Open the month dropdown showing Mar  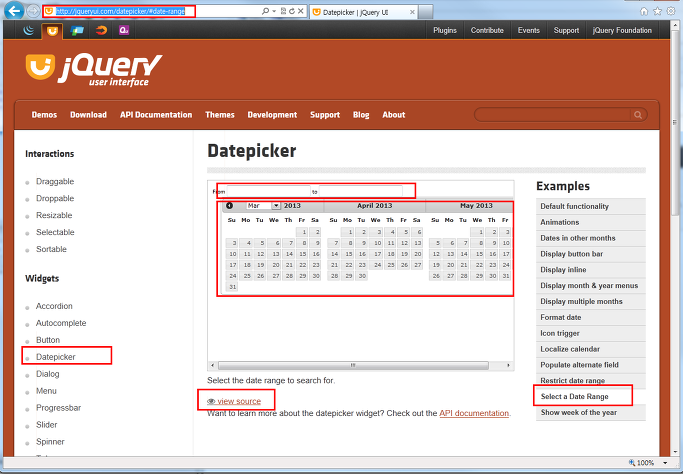click(x=264, y=206)
